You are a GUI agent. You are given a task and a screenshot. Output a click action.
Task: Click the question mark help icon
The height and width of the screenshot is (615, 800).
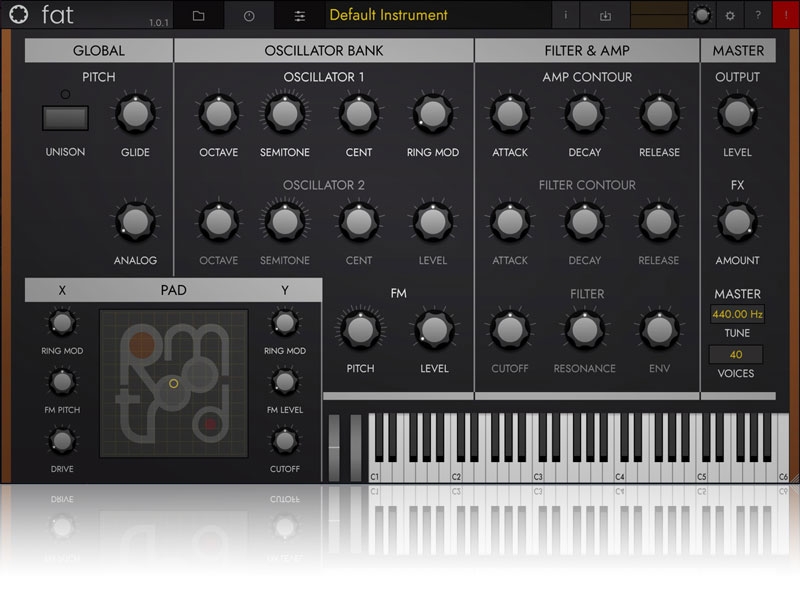click(x=758, y=15)
